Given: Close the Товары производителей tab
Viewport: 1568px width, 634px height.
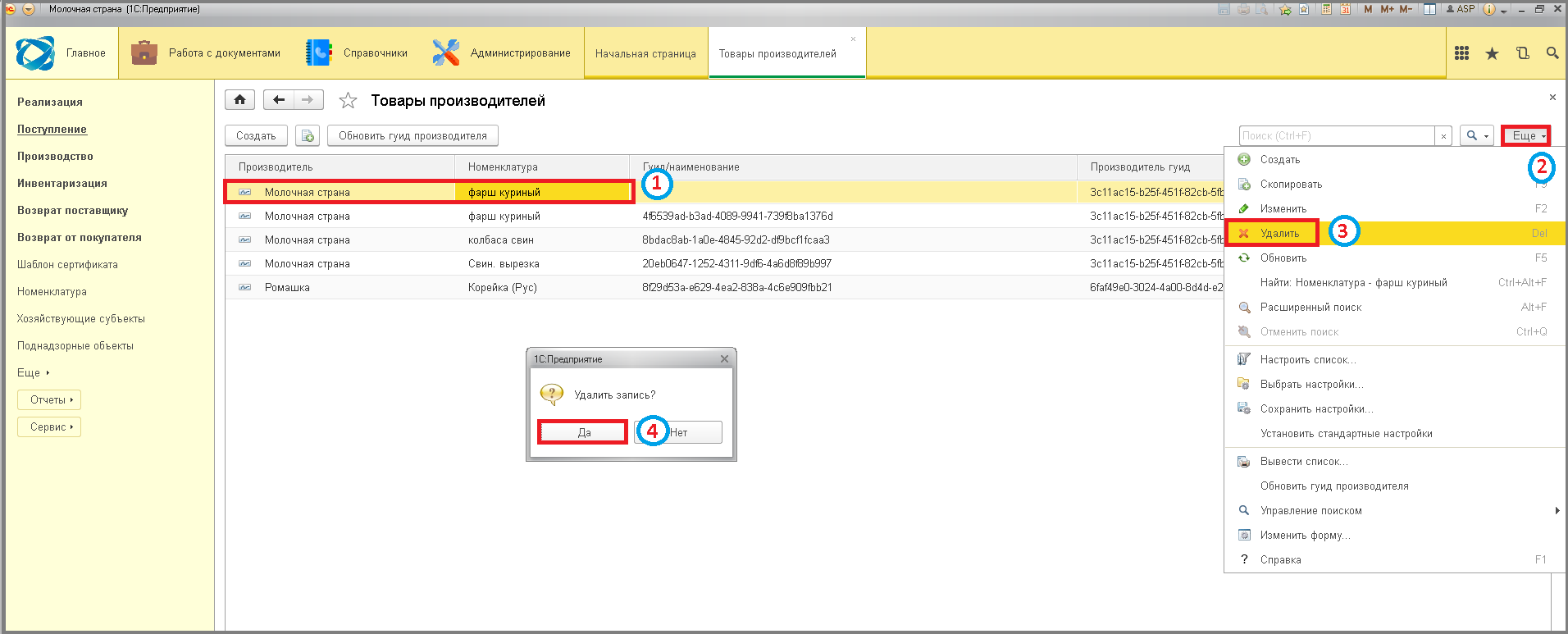Looking at the screenshot, I should pyautogui.click(x=853, y=39).
